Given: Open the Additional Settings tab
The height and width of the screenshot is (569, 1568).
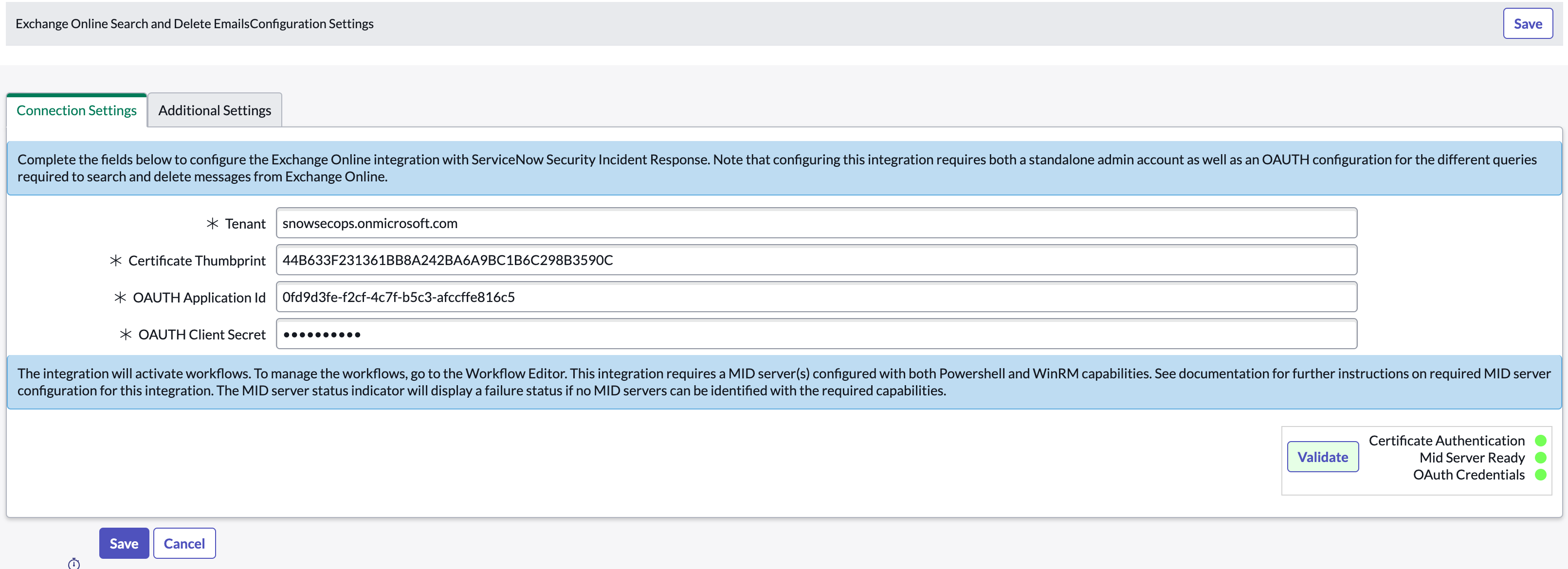Looking at the screenshot, I should pyautogui.click(x=215, y=110).
